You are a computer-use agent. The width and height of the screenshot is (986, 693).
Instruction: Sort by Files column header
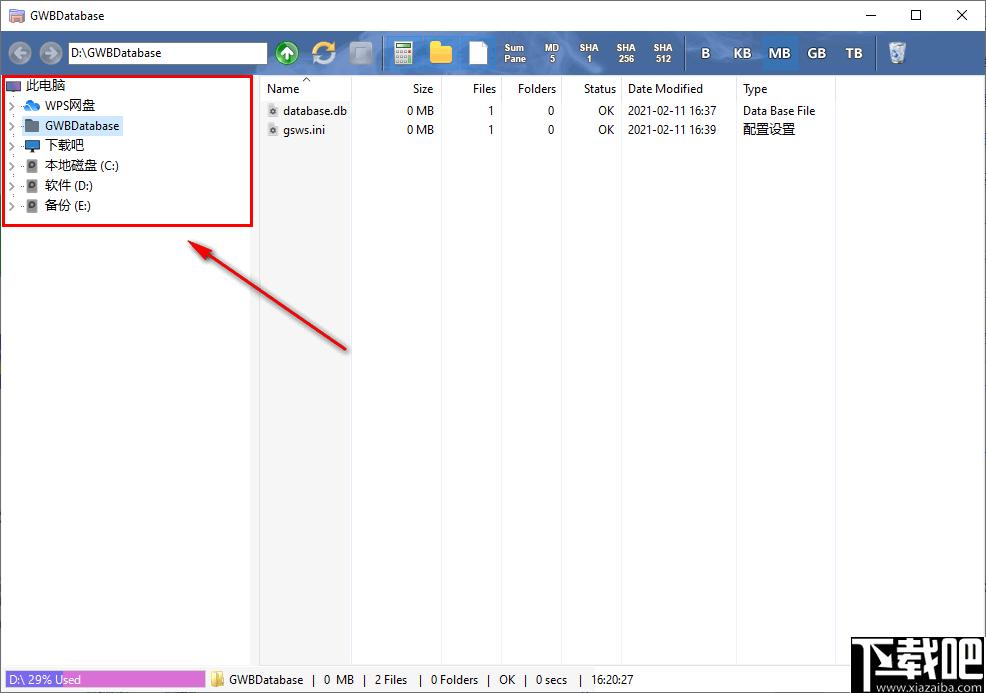(484, 89)
